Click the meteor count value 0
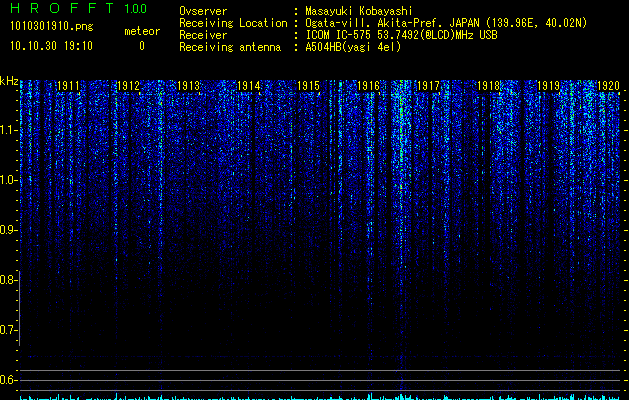Image resolution: width=629 pixels, height=400 pixels. point(142,46)
